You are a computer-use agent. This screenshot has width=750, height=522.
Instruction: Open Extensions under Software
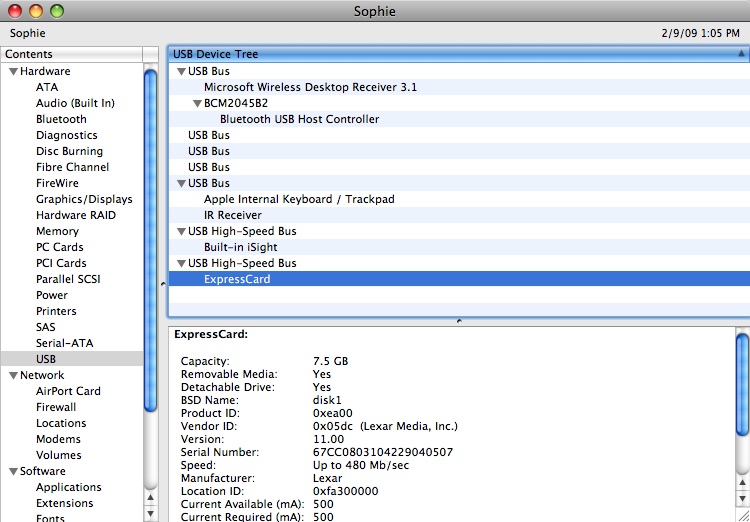coord(65,503)
